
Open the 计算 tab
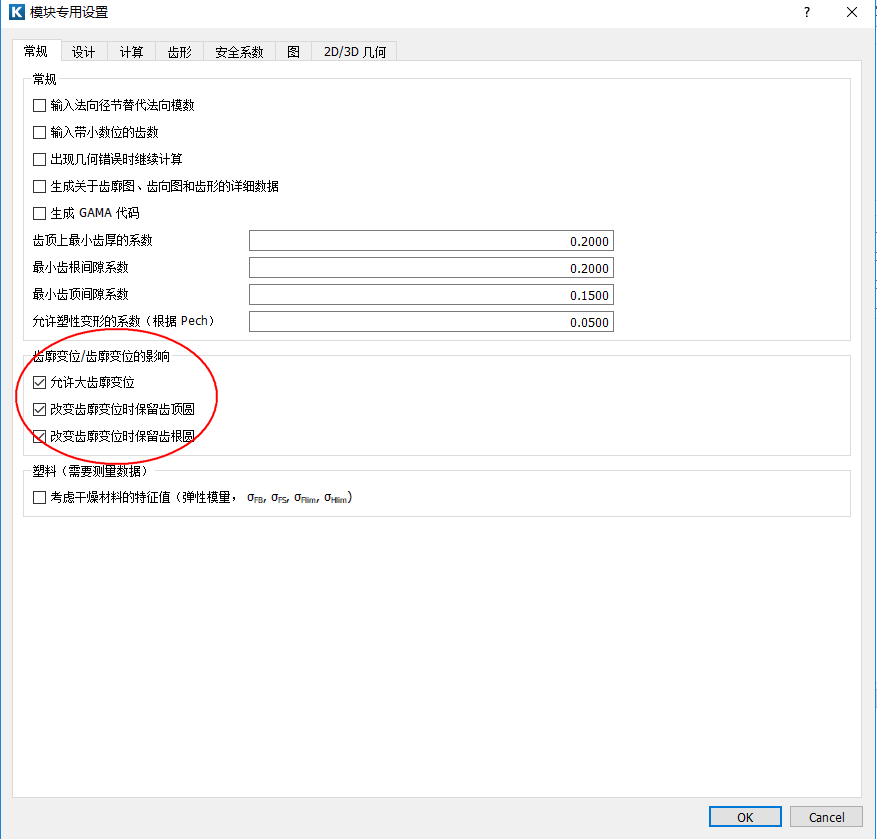click(131, 52)
